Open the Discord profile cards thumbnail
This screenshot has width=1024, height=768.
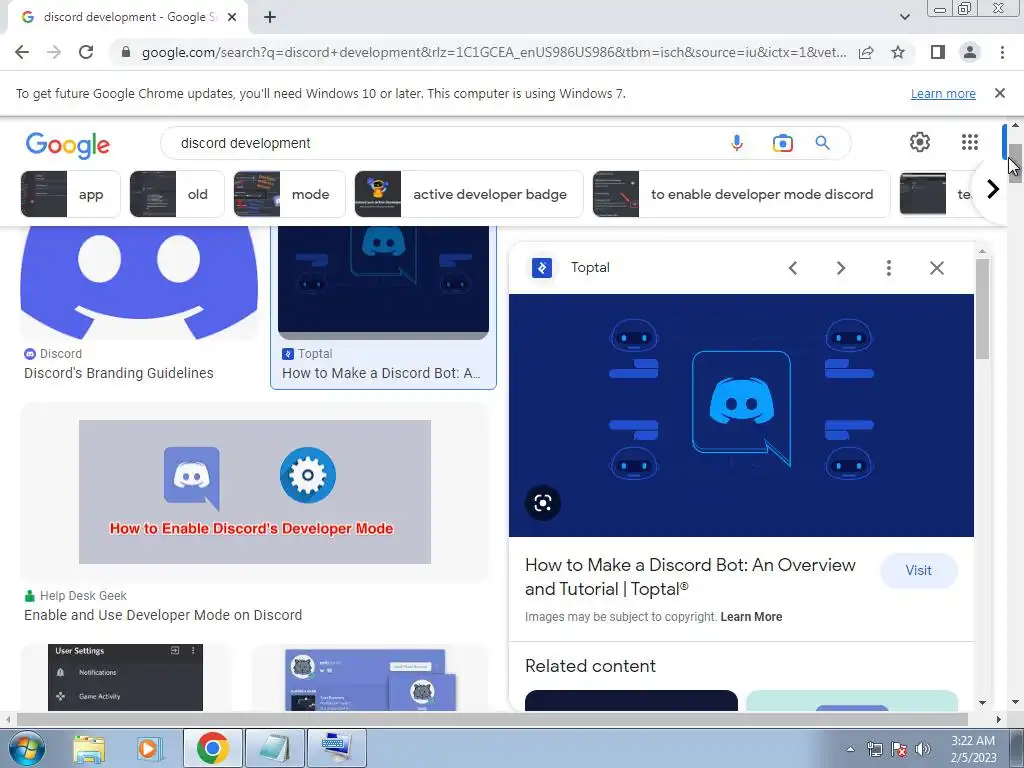[x=370, y=677]
